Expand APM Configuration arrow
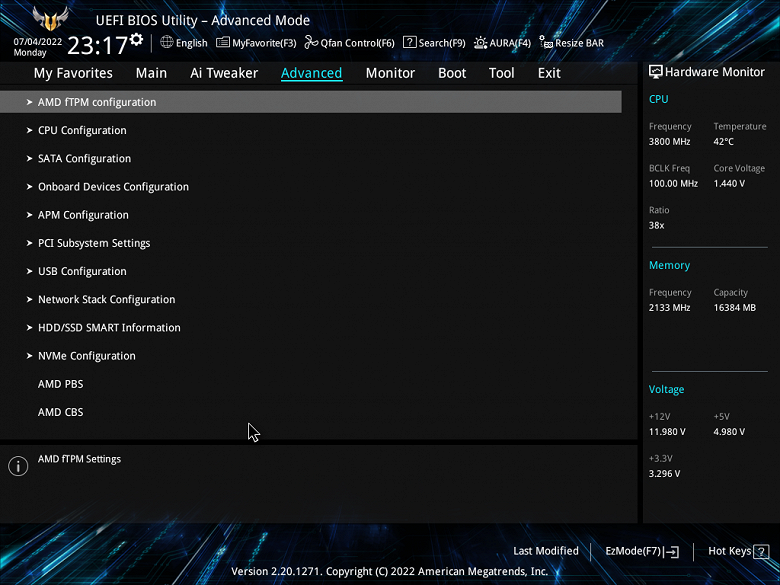The image size is (780, 585). click(x=29, y=215)
